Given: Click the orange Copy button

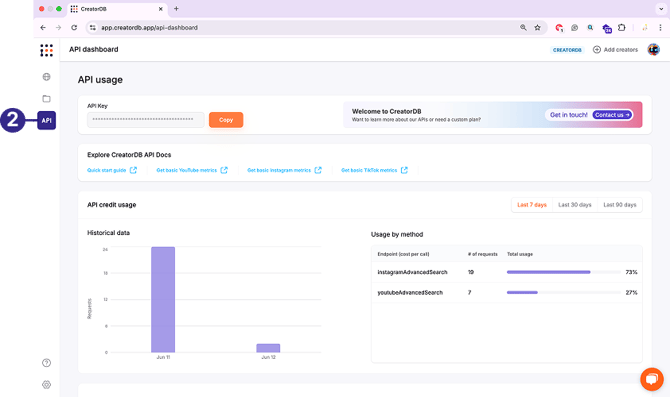Looking at the screenshot, I should pyautogui.click(x=226, y=120).
